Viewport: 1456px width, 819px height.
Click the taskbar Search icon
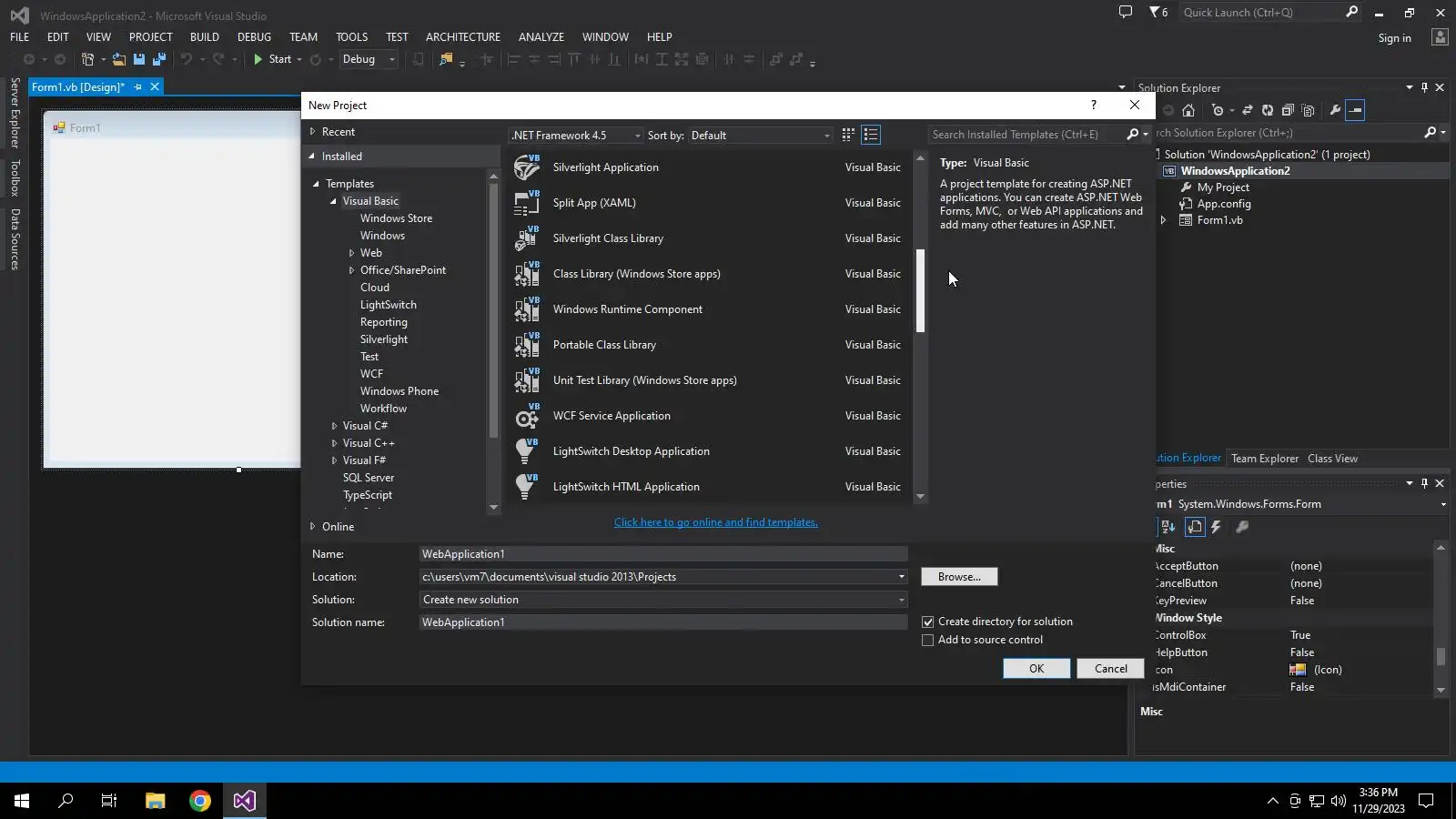pyautogui.click(x=66, y=801)
